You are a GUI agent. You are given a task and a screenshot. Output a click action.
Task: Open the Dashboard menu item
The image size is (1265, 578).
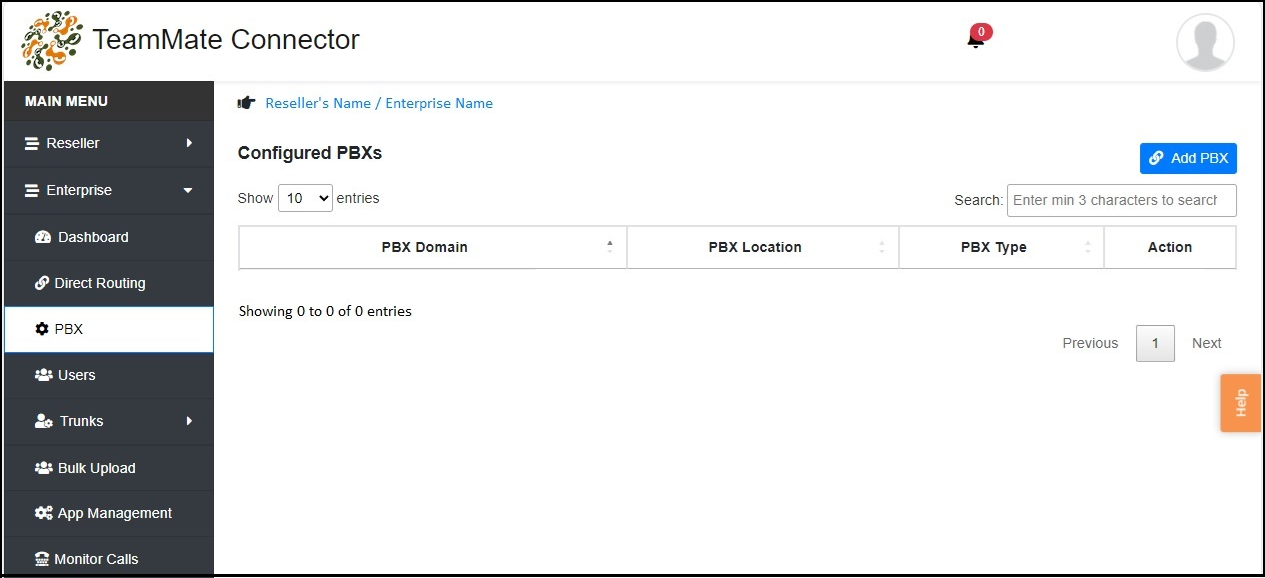point(109,237)
